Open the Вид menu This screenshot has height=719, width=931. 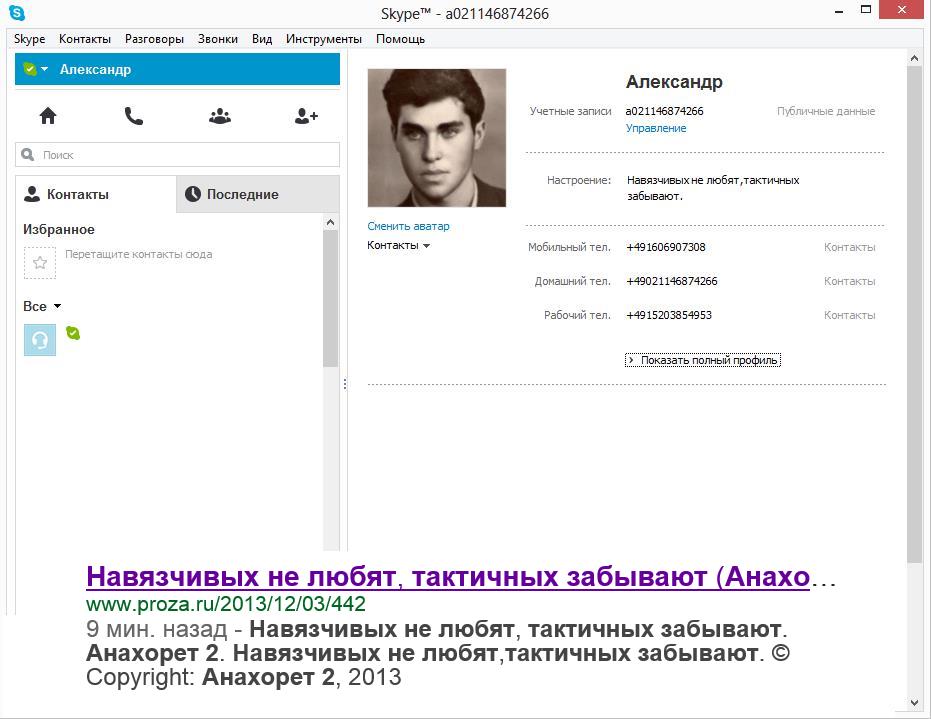click(262, 39)
